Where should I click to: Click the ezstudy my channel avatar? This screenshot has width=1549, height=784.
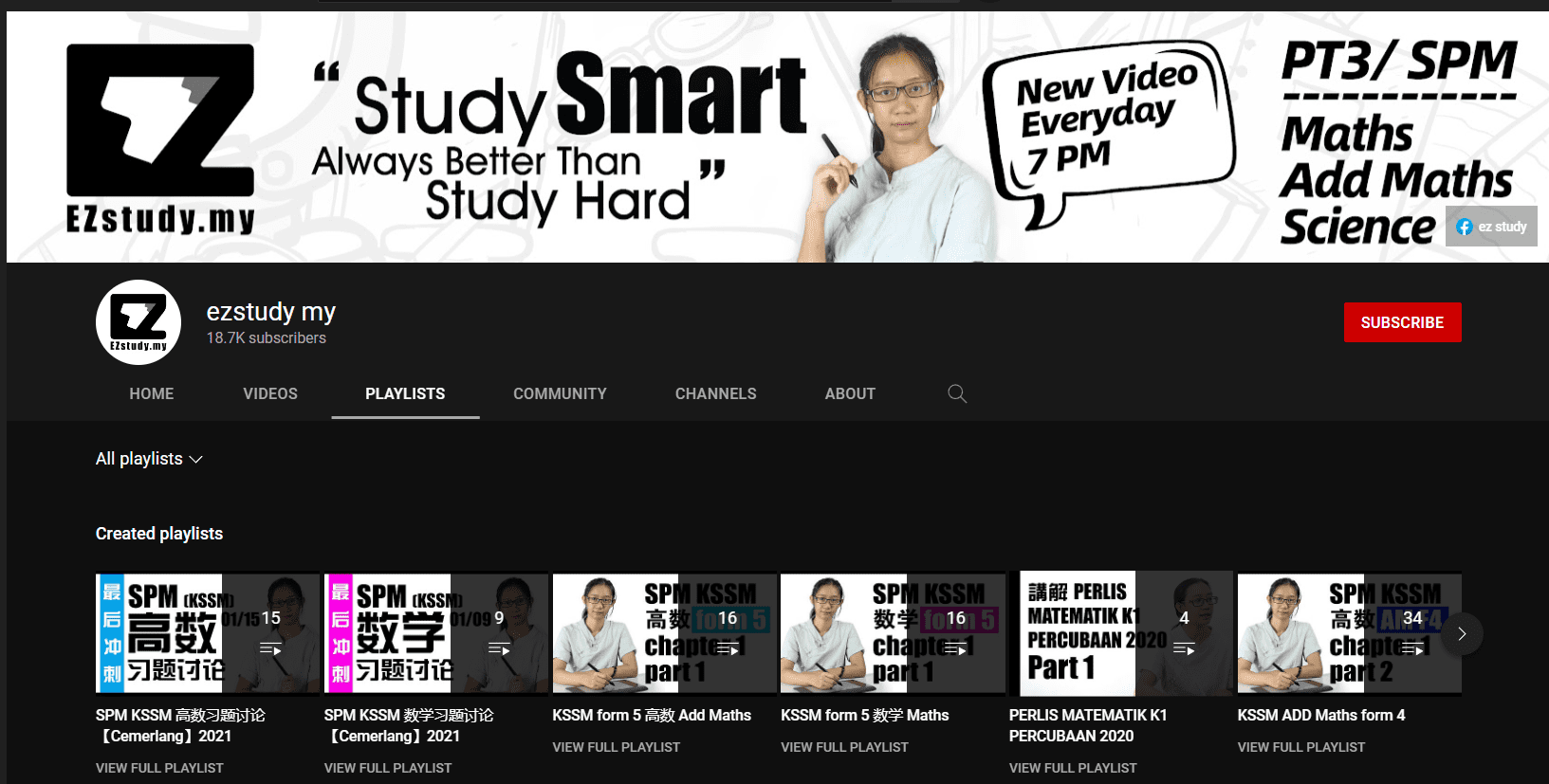[138, 322]
